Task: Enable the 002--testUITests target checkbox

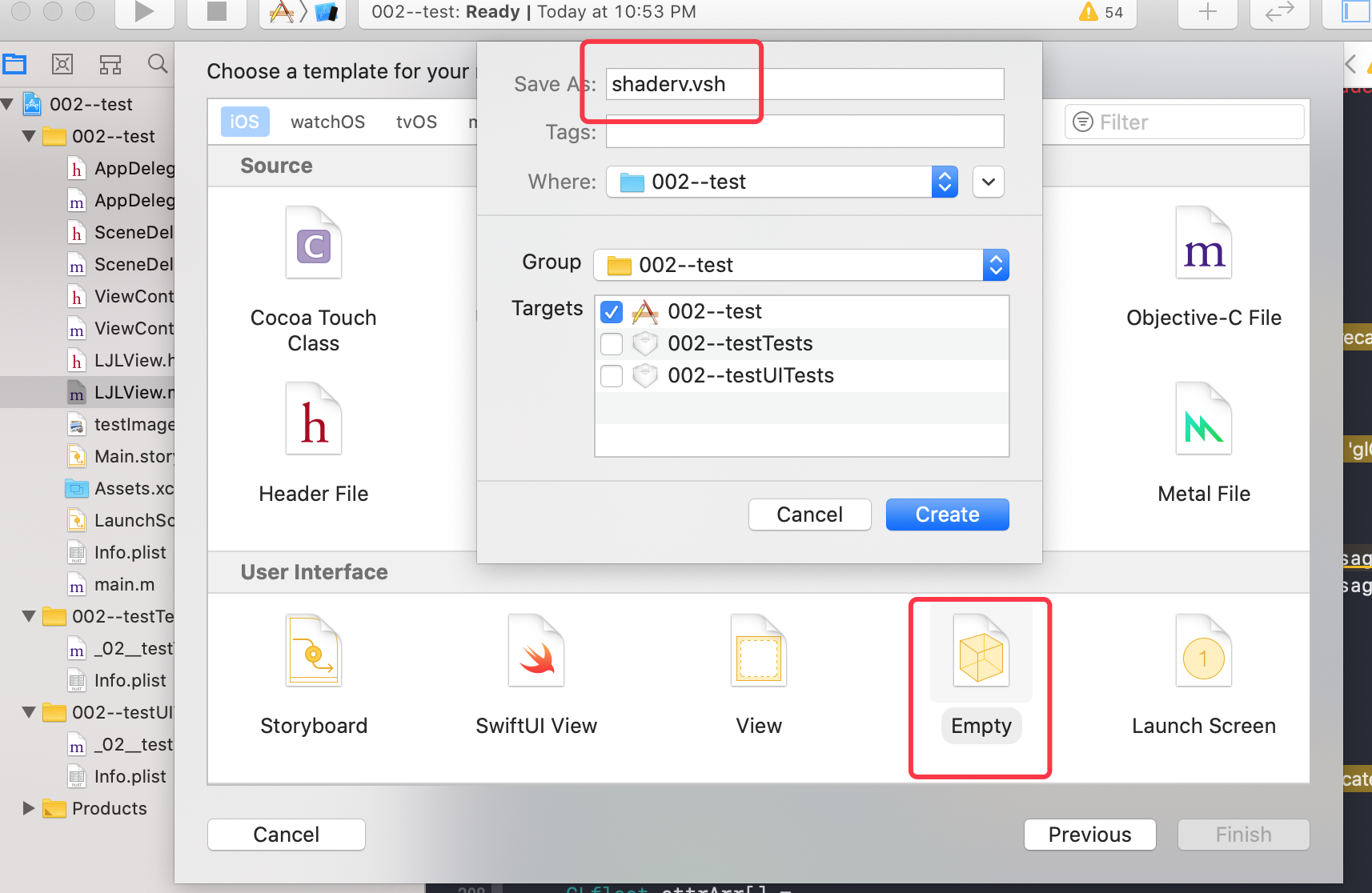Action: coord(612,376)
